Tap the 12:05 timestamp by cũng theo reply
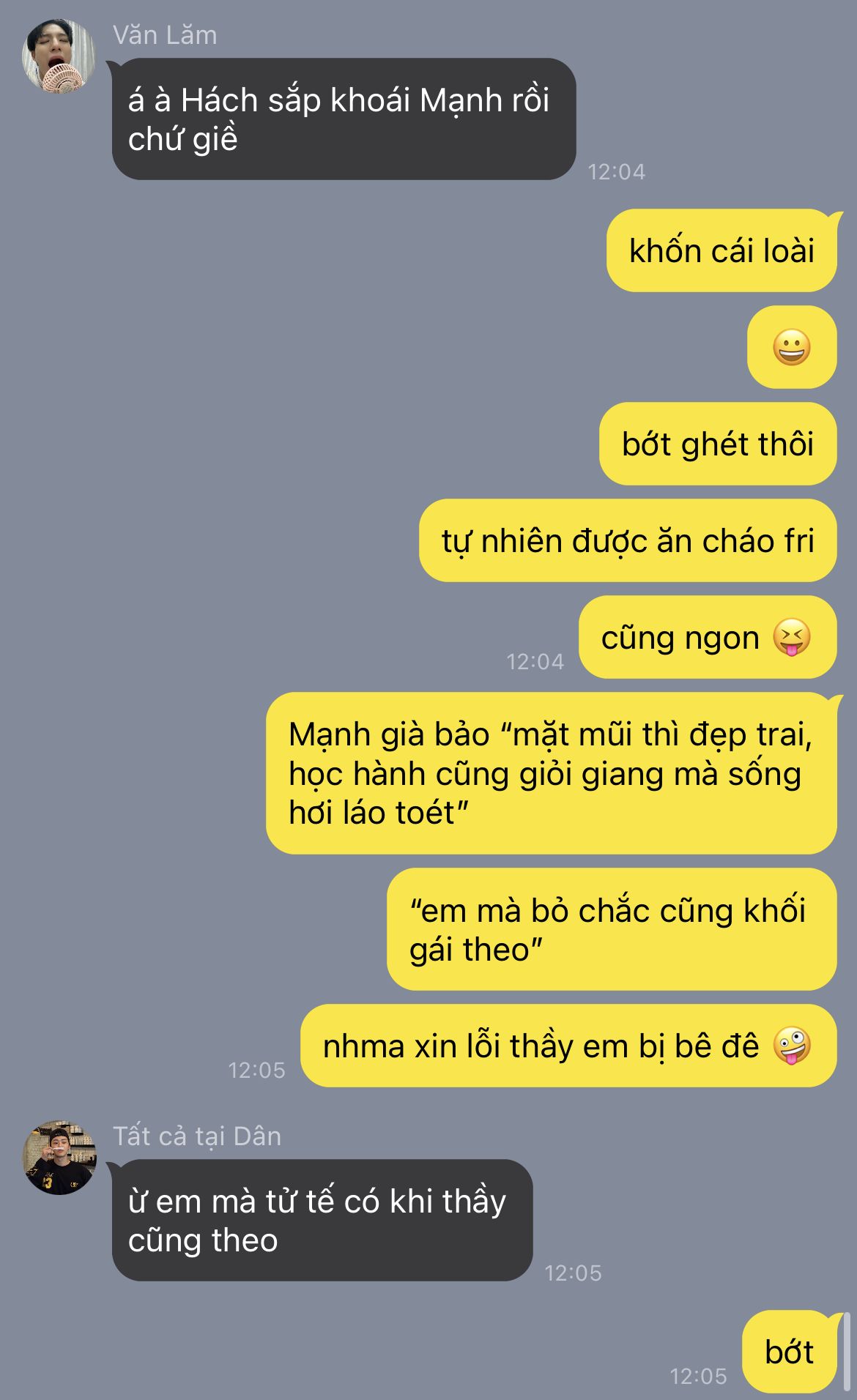 (573, 1273)
